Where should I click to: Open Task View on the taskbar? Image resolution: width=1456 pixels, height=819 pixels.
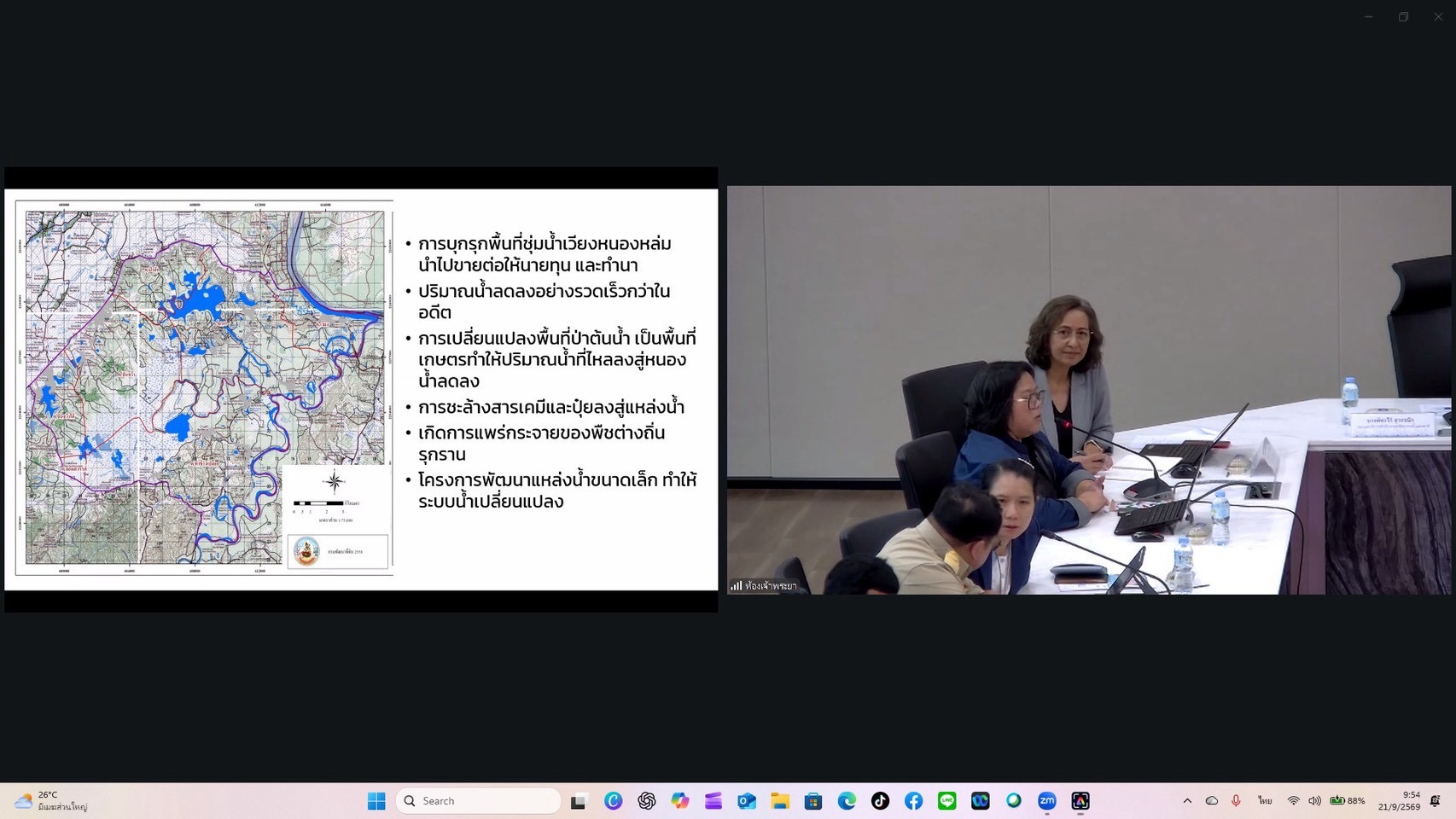pos(579,801)
